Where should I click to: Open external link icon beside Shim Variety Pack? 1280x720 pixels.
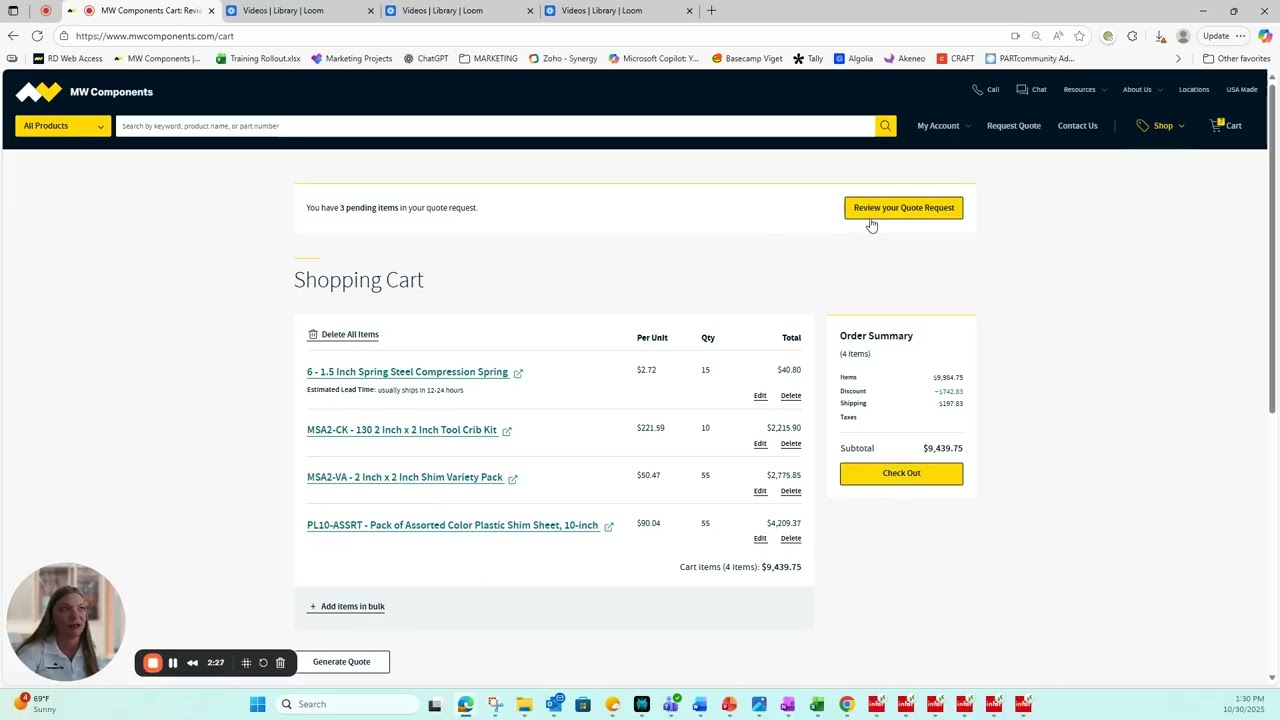513,479
